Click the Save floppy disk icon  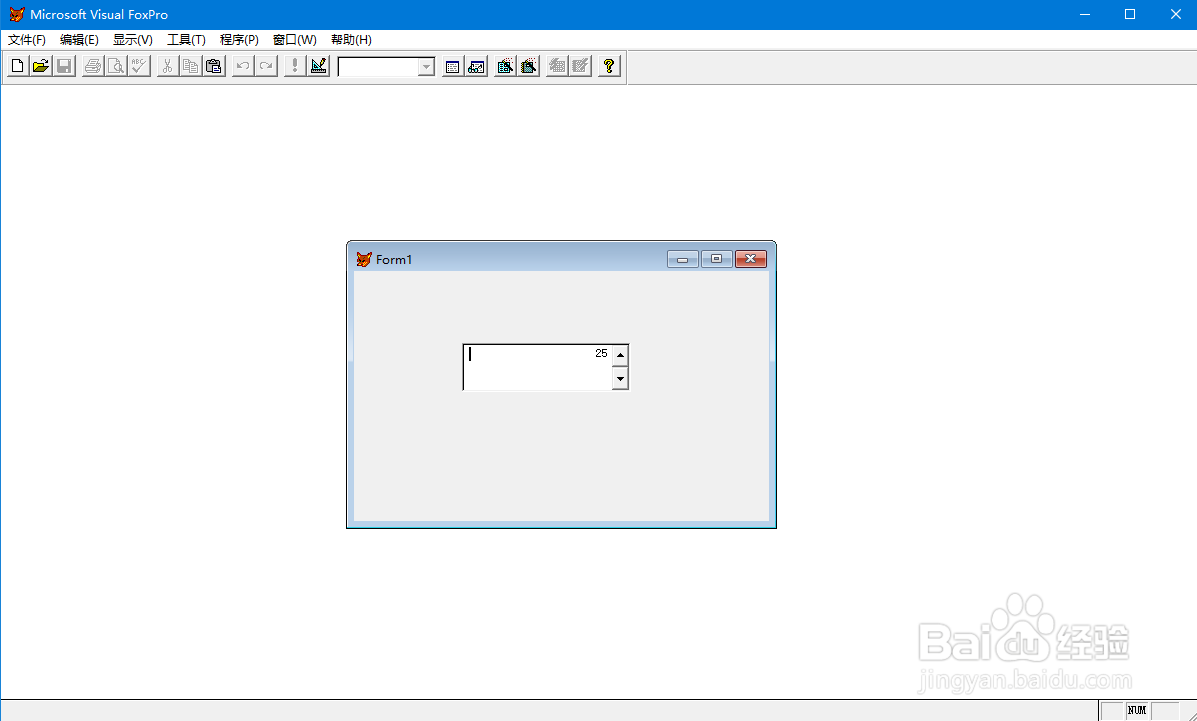64,66
